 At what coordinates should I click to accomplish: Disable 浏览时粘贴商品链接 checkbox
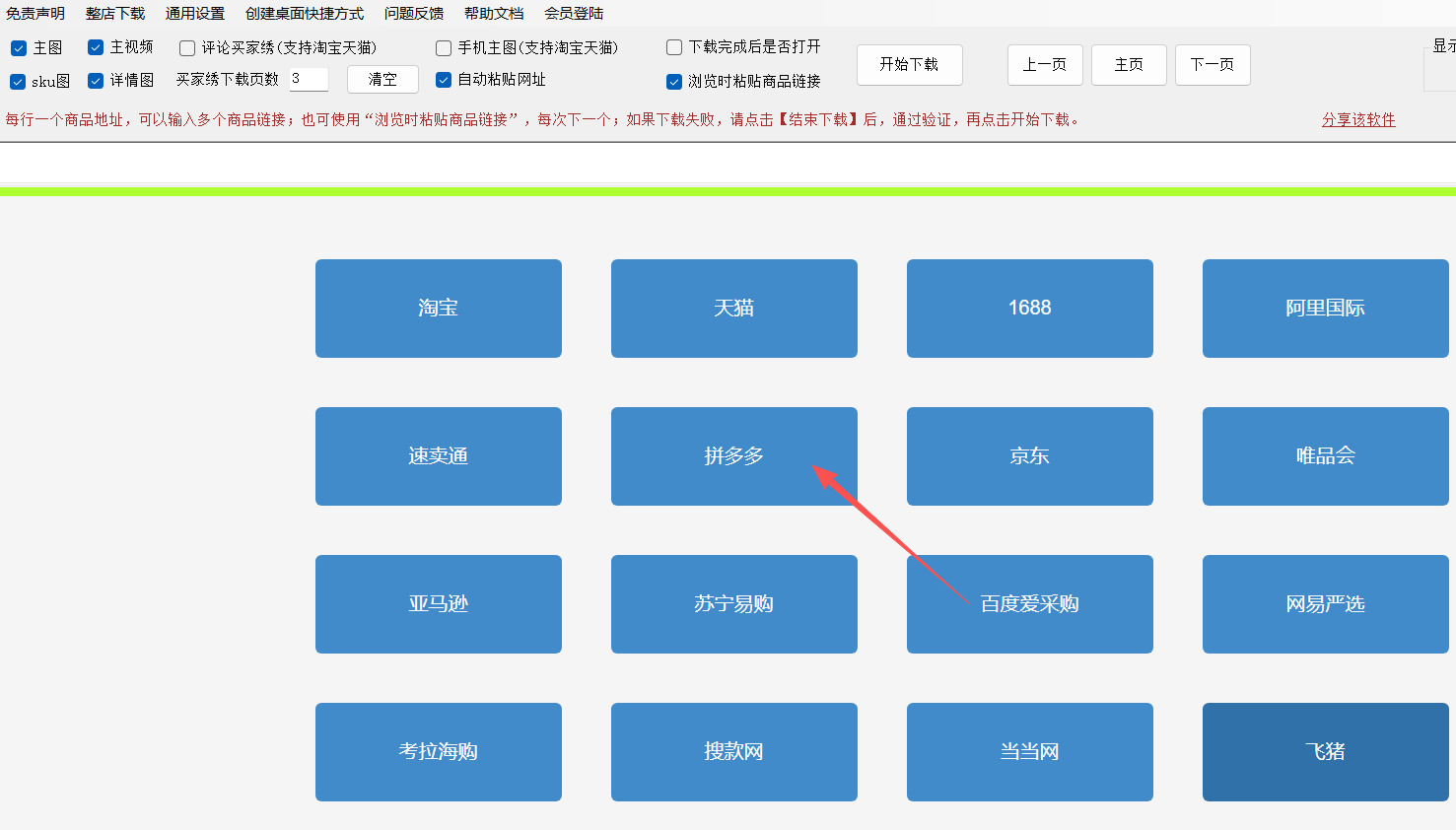[674, 82]
